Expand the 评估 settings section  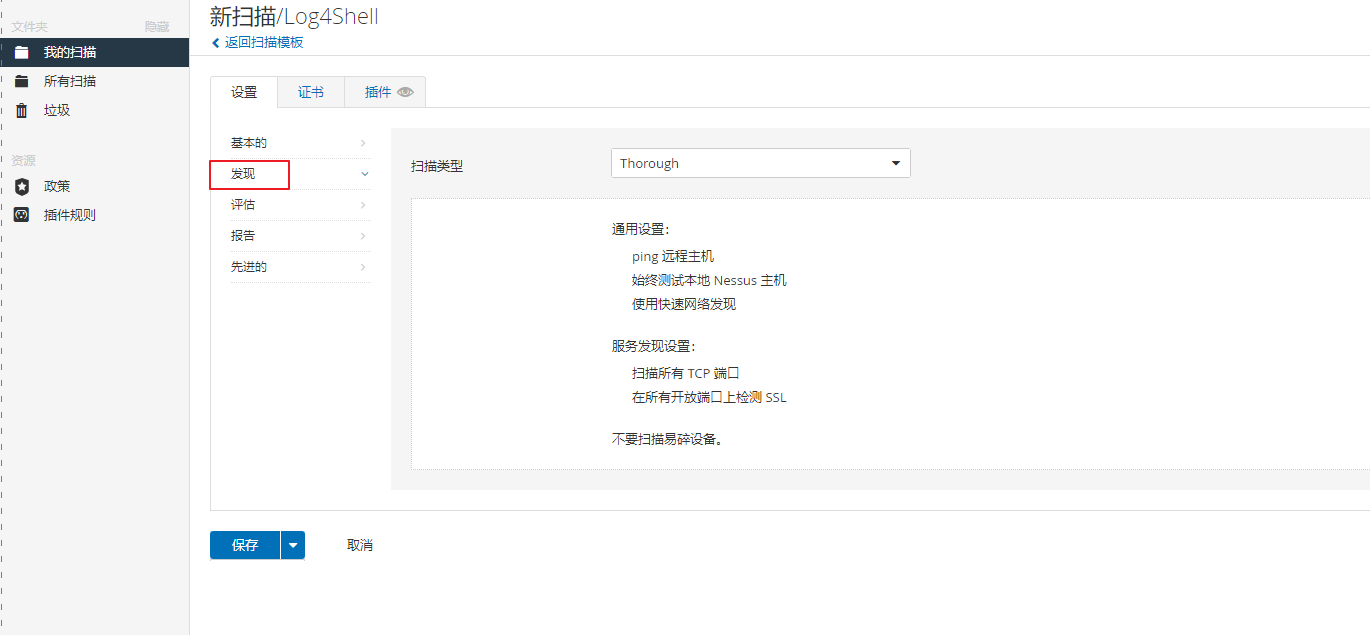tap(300, 205)
